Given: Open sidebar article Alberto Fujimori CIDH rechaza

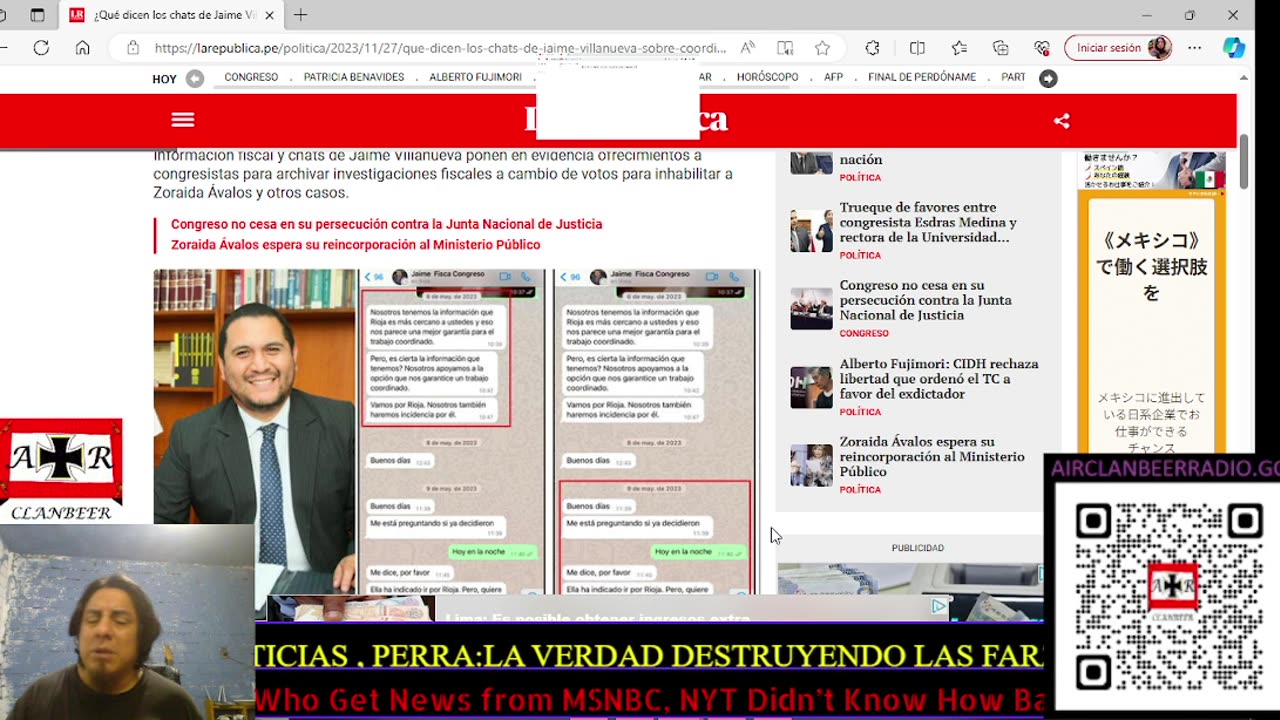Looking at the screenshot, I should (x=939, y=379).
